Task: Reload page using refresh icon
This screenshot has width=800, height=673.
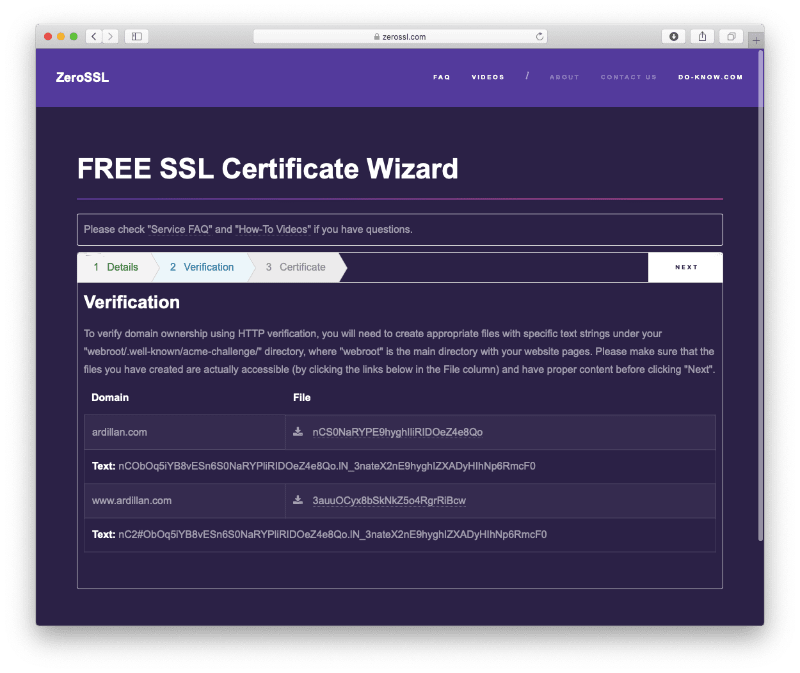Action: (x=539, y=36)
